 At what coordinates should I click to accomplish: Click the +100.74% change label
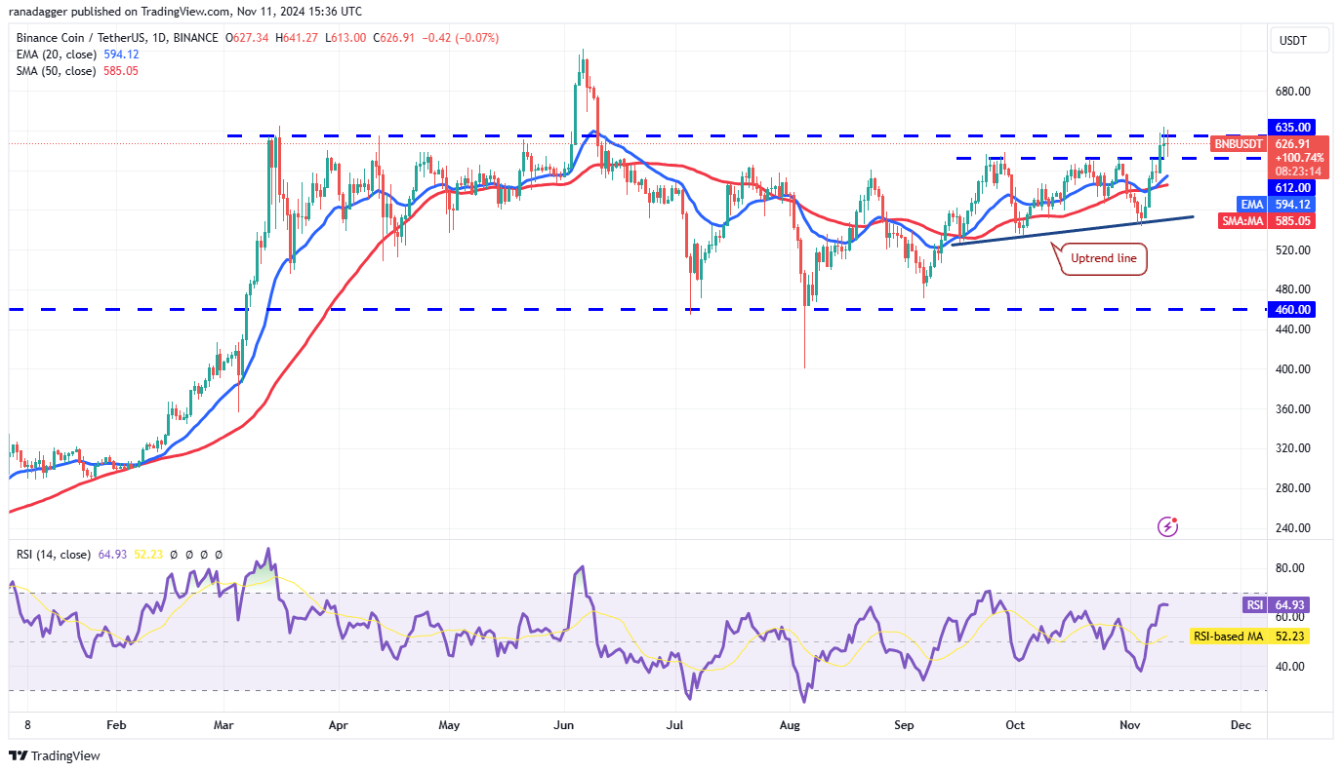click(1298, 158)
